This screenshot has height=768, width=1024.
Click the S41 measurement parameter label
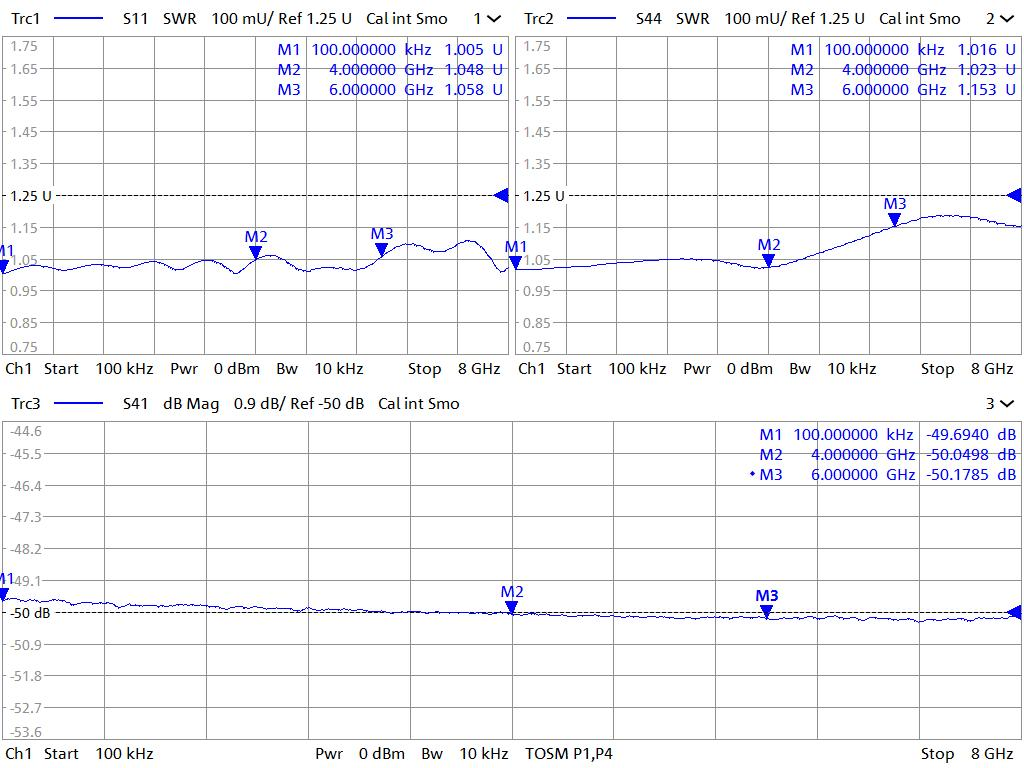(x=136, y=404)
